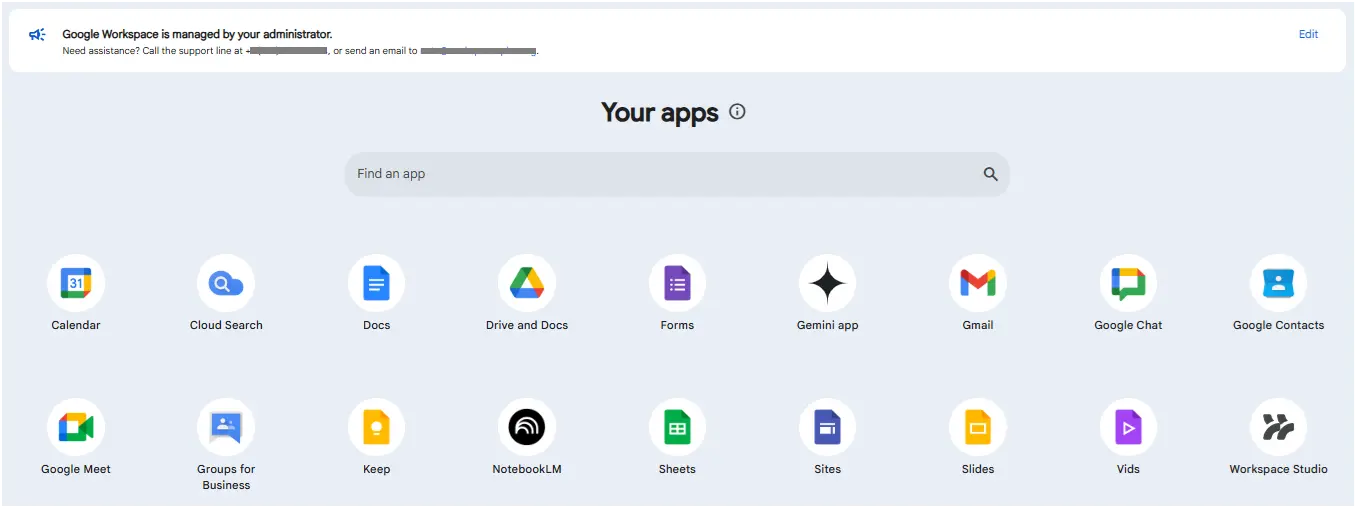Open the NotebookLM icon
The height and width of the screenshot is (508, 1356).
tap(527, 427)
